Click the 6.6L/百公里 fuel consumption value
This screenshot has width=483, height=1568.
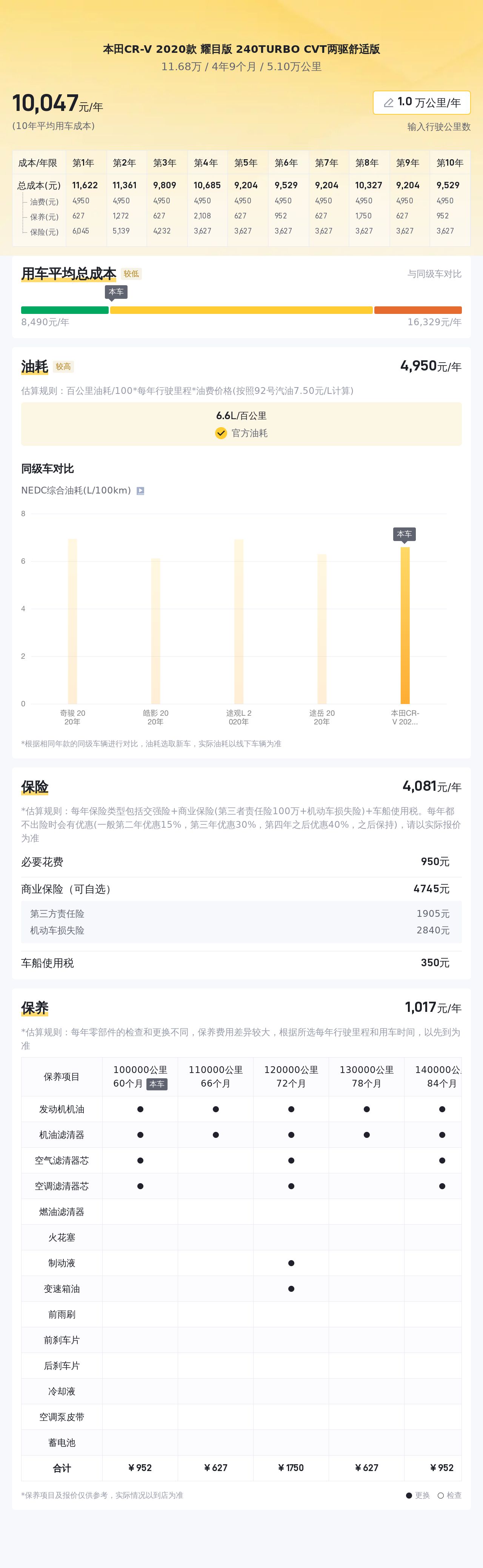[x=241, y=416]
